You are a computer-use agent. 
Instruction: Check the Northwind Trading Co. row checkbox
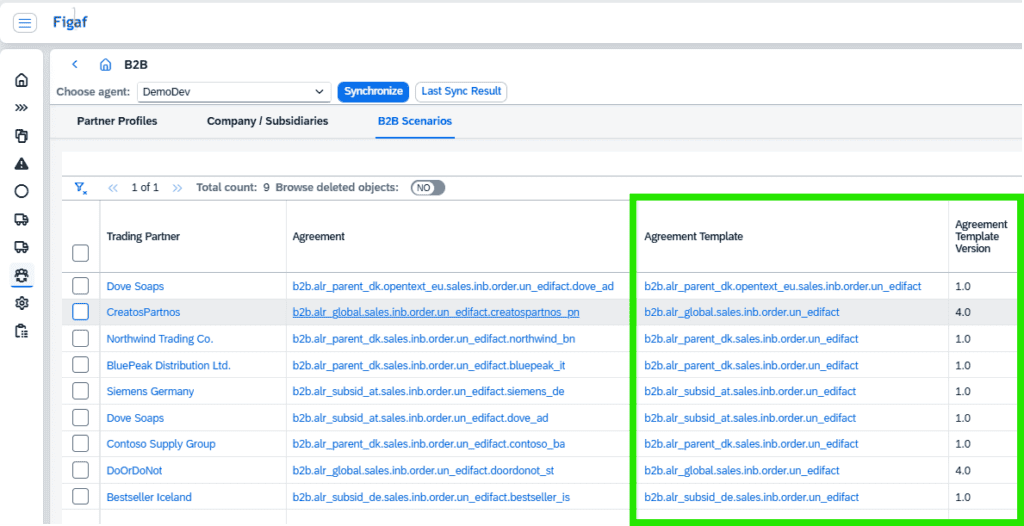(80, 338)
